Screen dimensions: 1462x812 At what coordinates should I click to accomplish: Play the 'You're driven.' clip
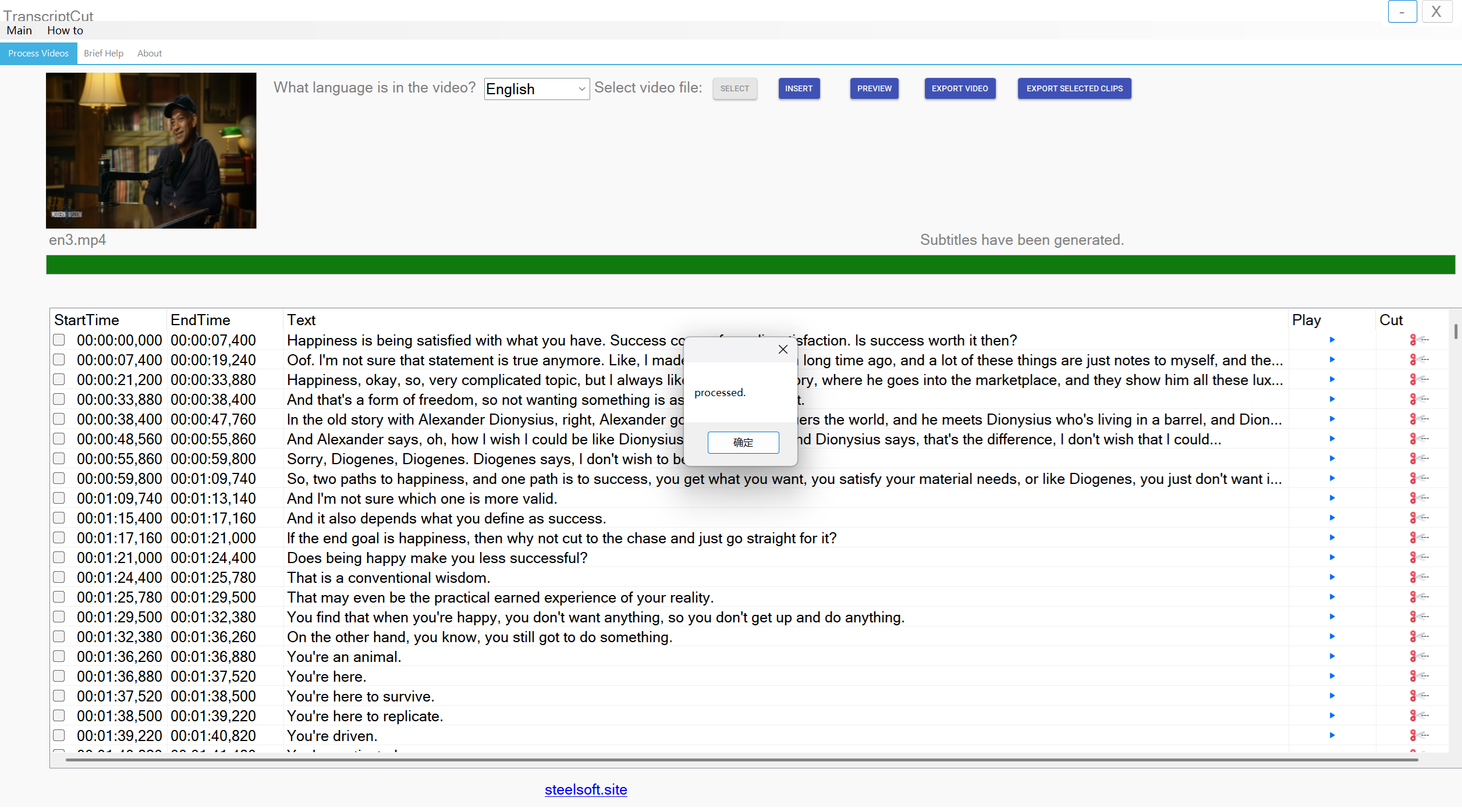[x=1332, y=736]
